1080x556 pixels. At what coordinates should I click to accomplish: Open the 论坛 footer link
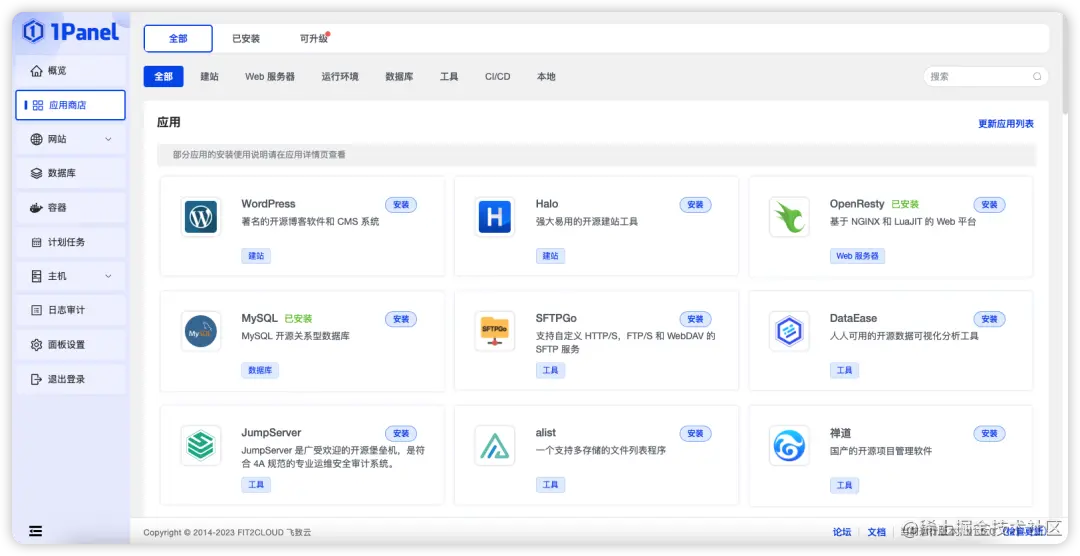[842, 532]
